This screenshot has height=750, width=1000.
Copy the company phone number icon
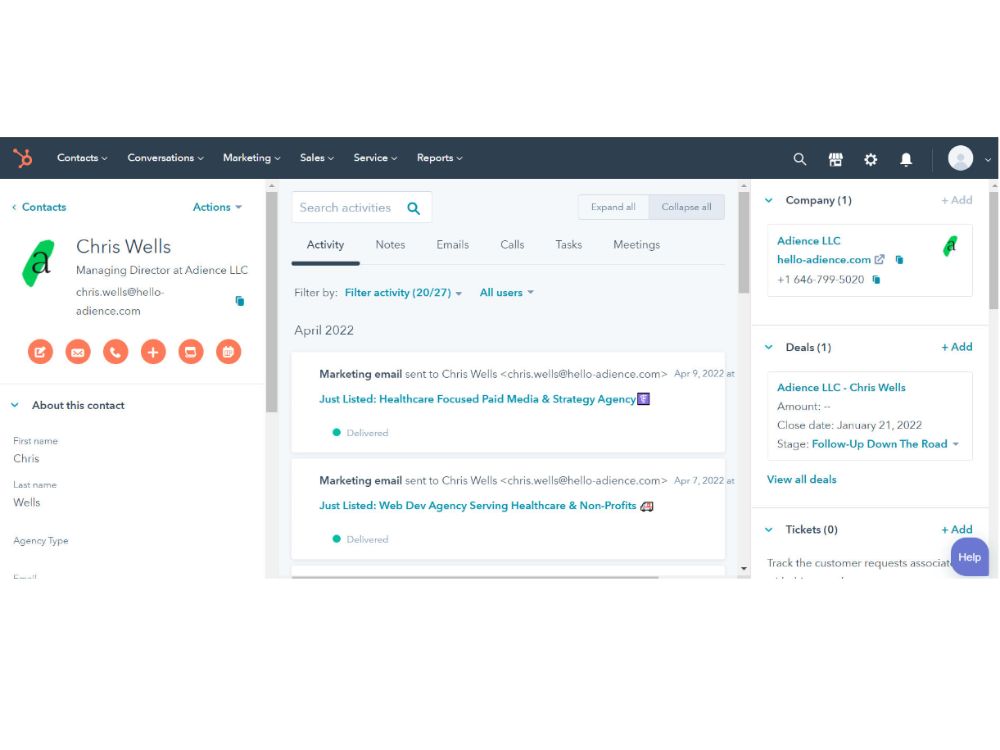point(876,279)
